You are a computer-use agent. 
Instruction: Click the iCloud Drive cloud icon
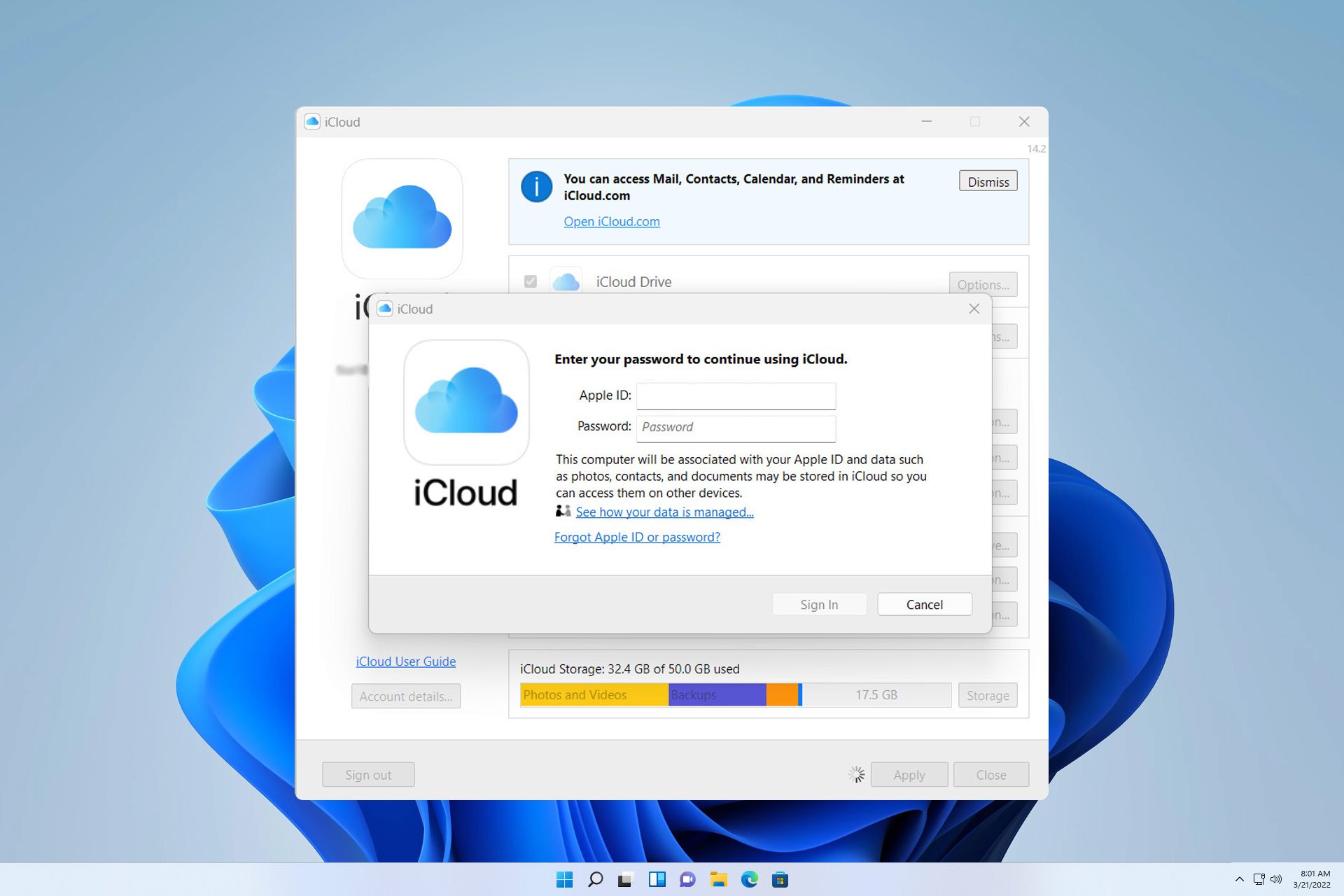(x=566, y=281)
